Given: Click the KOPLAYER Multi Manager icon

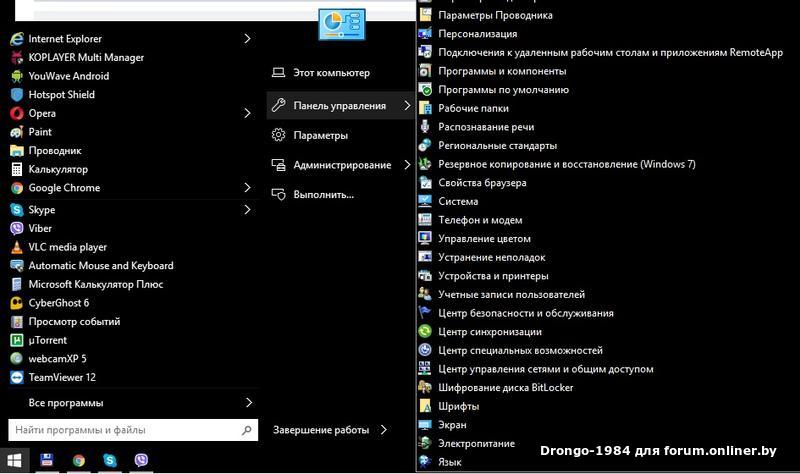Looking at the screenshot, I should pyautogui.click(x=17, y=57).
